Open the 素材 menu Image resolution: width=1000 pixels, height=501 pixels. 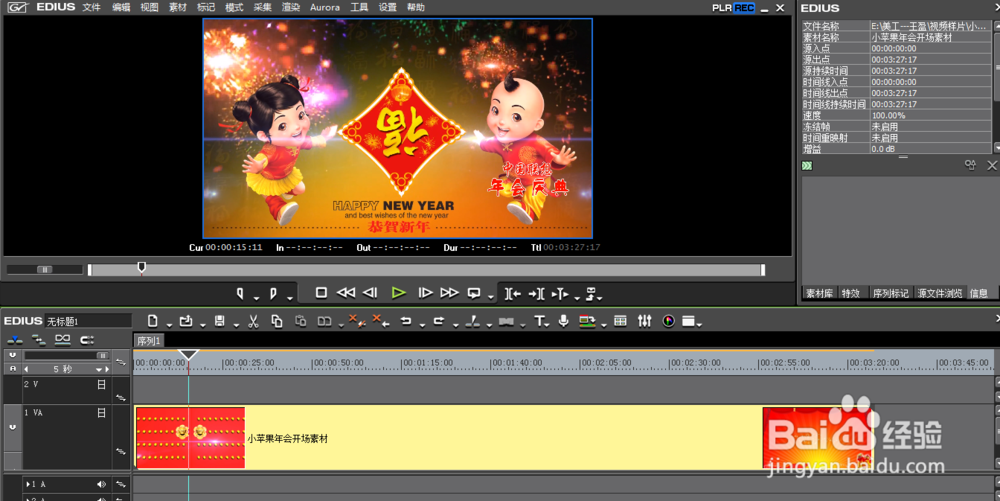(x=177, y=8)
